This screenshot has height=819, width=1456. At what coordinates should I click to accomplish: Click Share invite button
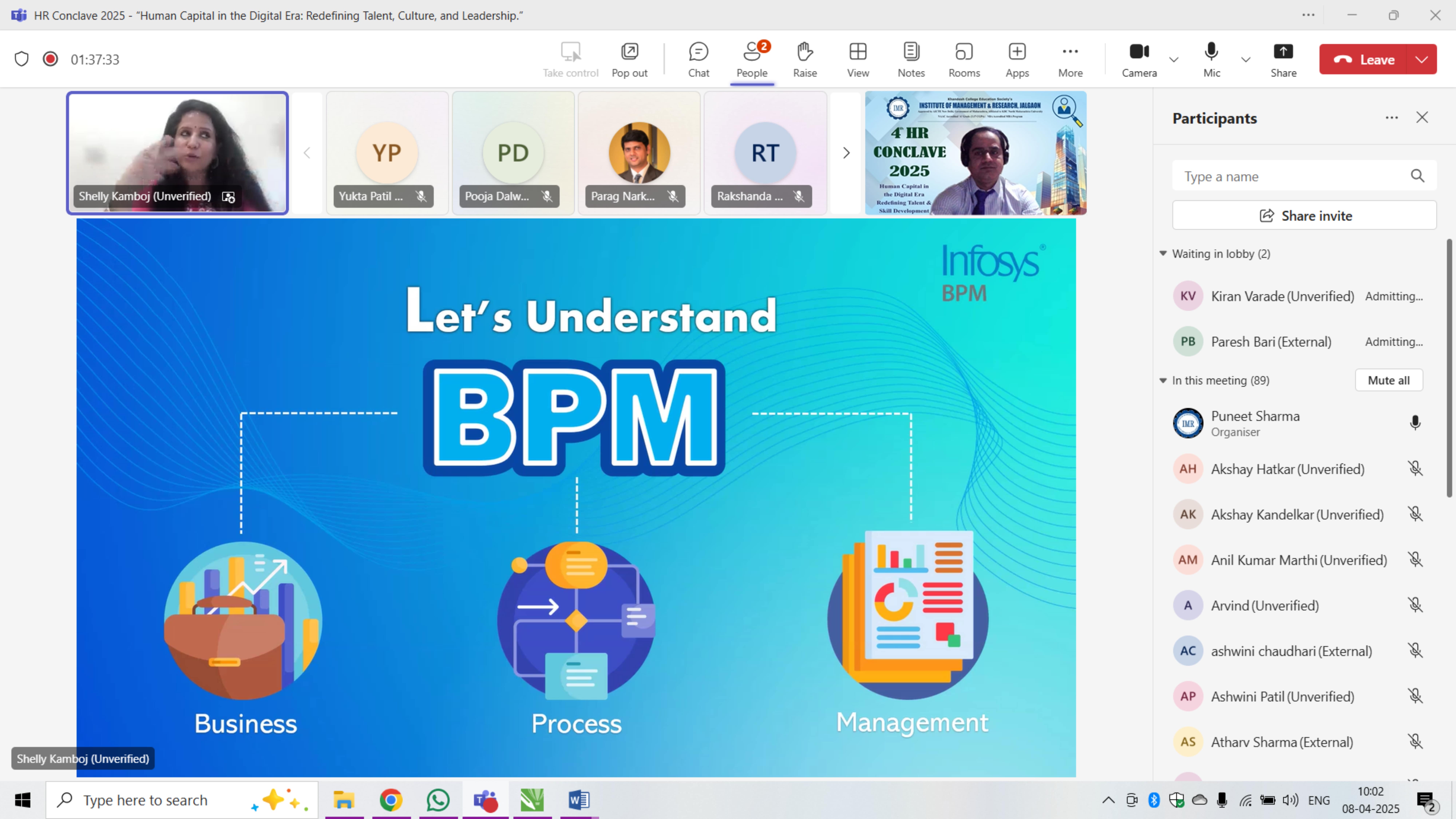[x=1305, y=215]
